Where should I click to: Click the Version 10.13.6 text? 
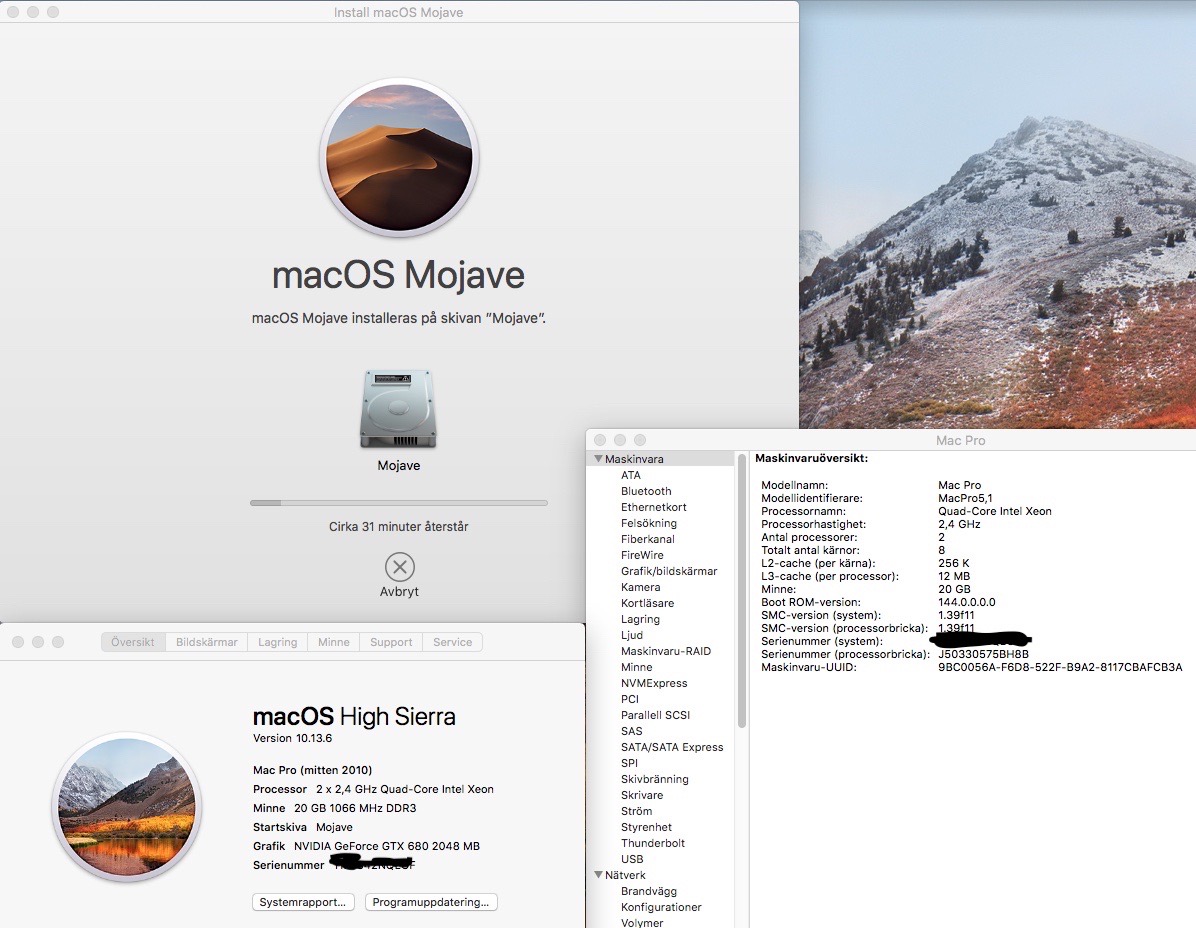[292, 738]
